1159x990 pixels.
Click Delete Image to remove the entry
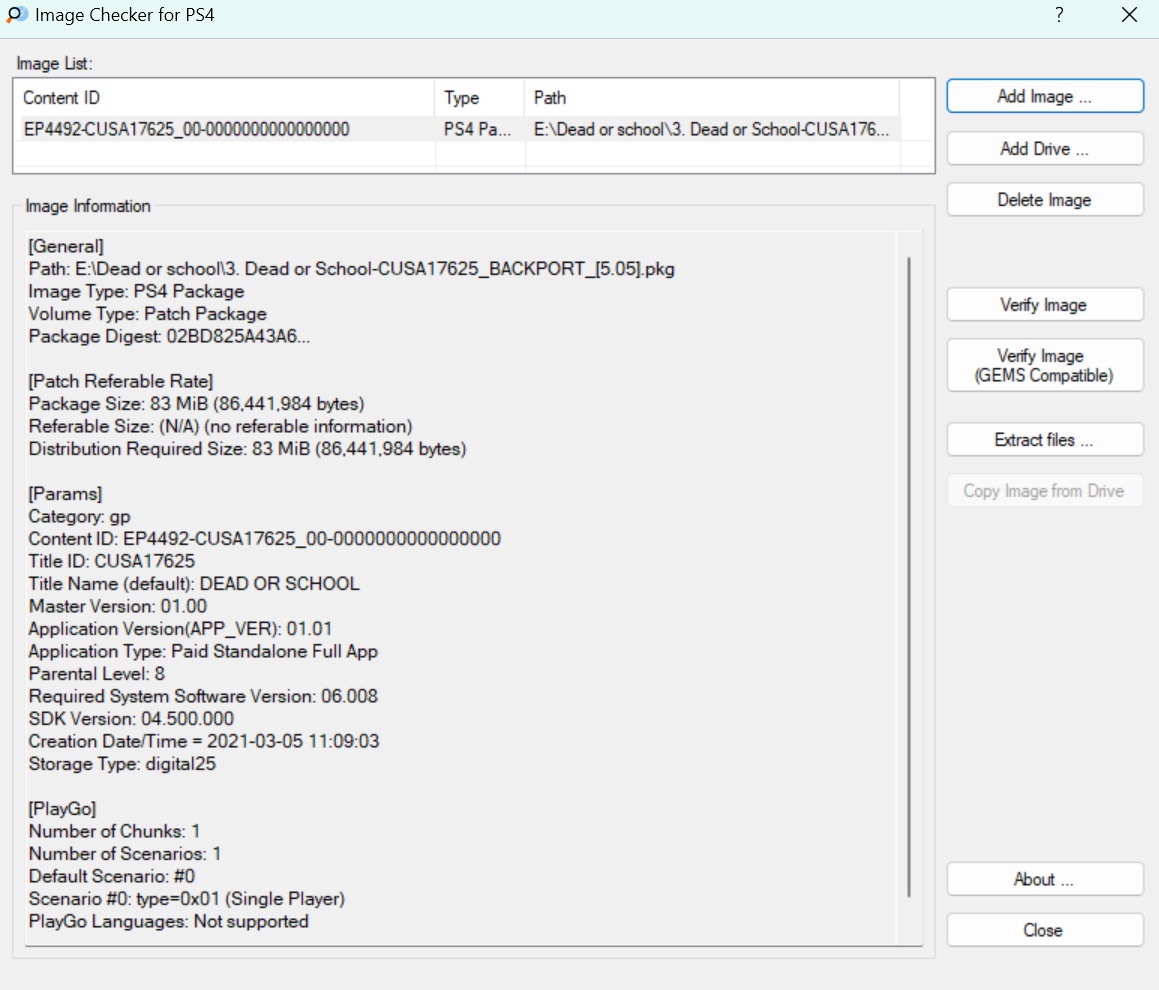pos(1044,200)
